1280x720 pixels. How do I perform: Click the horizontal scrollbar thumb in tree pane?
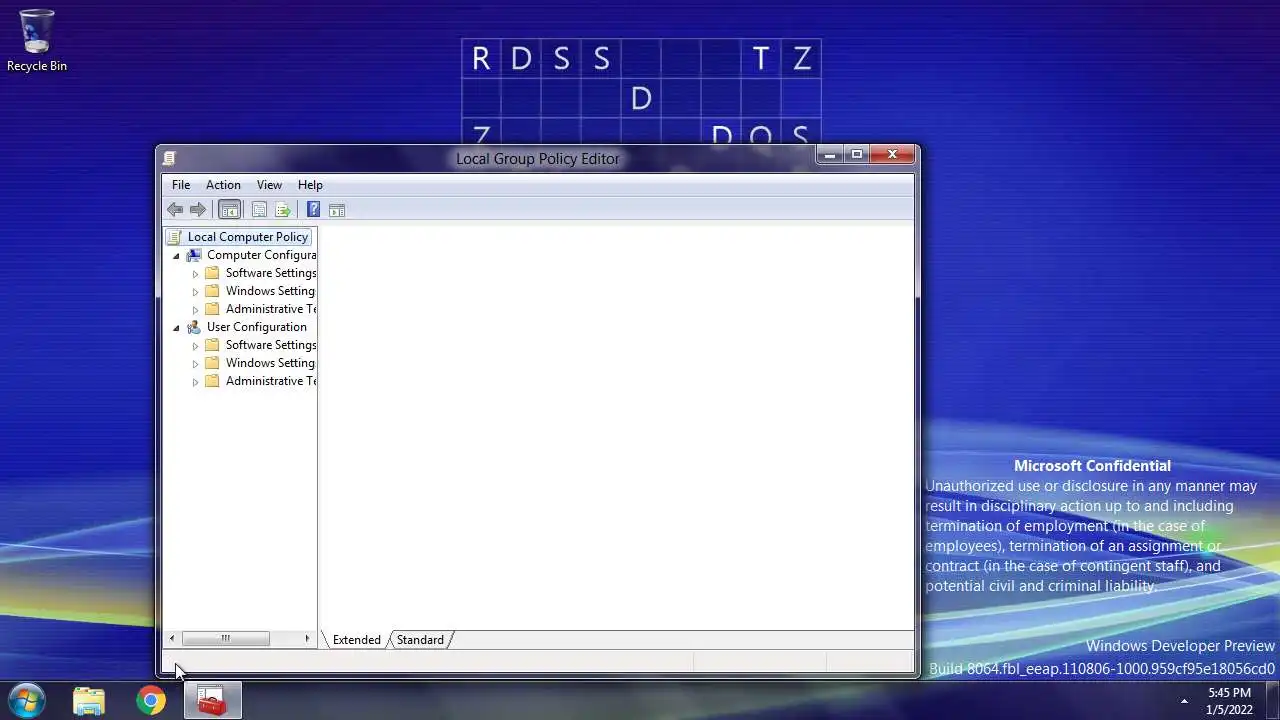[x=225, y=638]
